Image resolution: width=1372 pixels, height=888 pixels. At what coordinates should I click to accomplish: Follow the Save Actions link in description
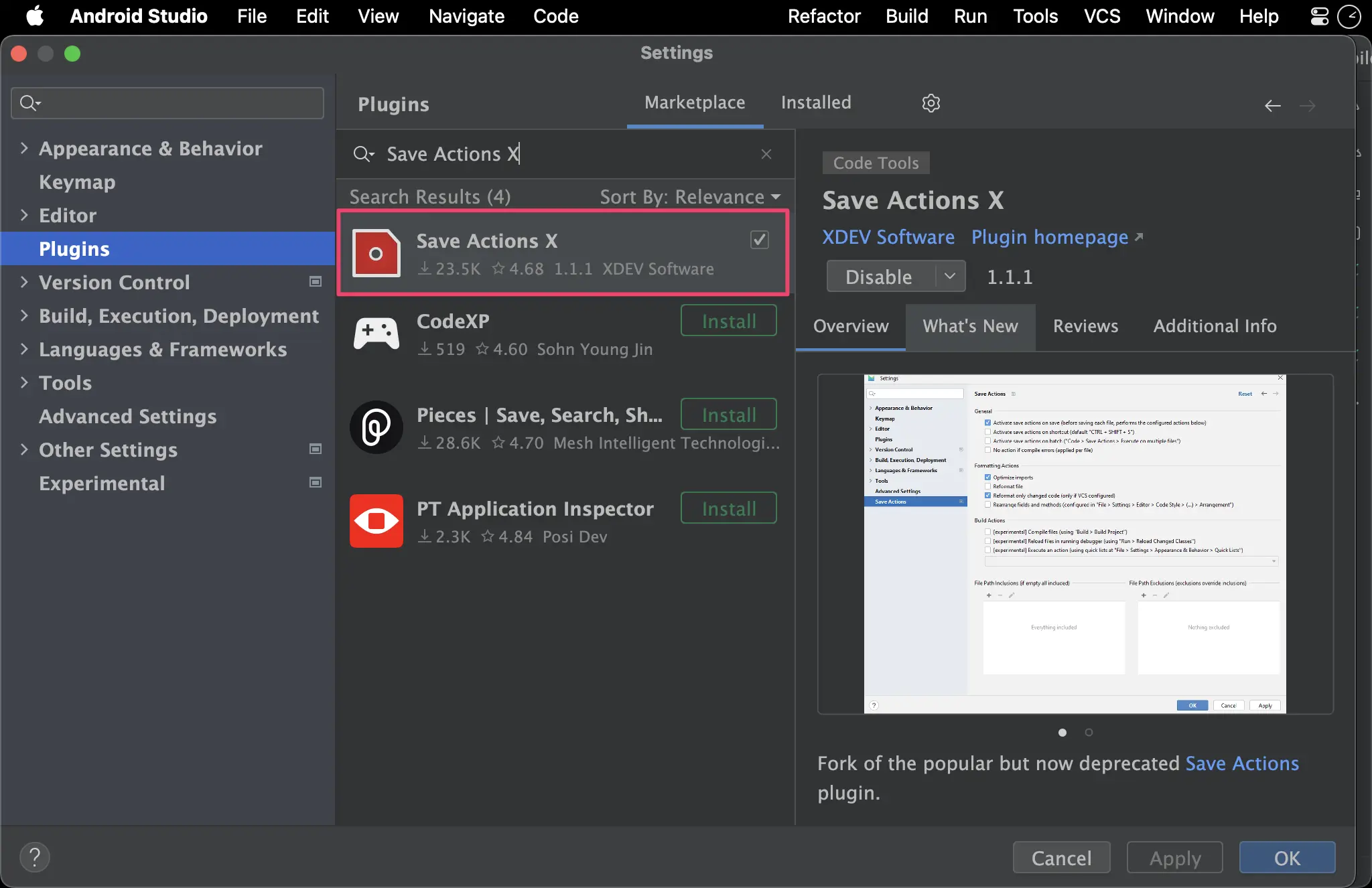(x=1242, y=763)
